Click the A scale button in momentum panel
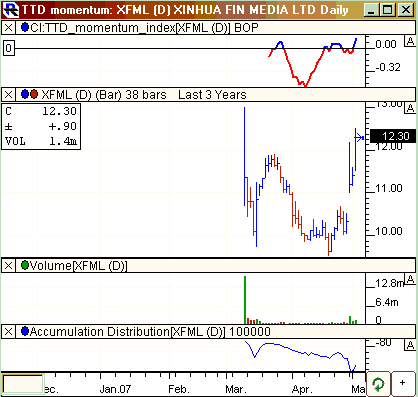 (x=410, y=41)
